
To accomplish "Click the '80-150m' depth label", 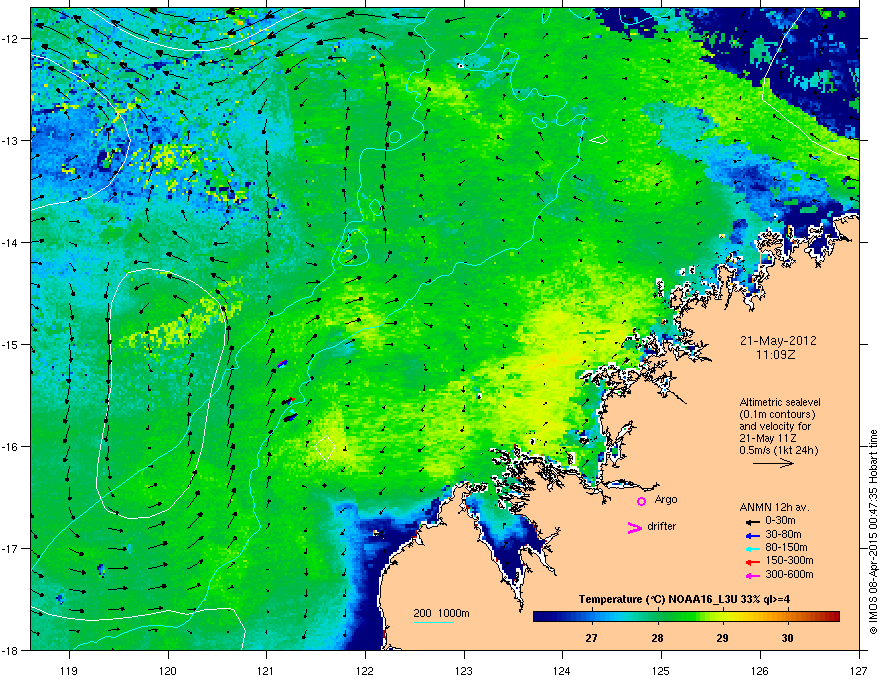I will (786, 548).
